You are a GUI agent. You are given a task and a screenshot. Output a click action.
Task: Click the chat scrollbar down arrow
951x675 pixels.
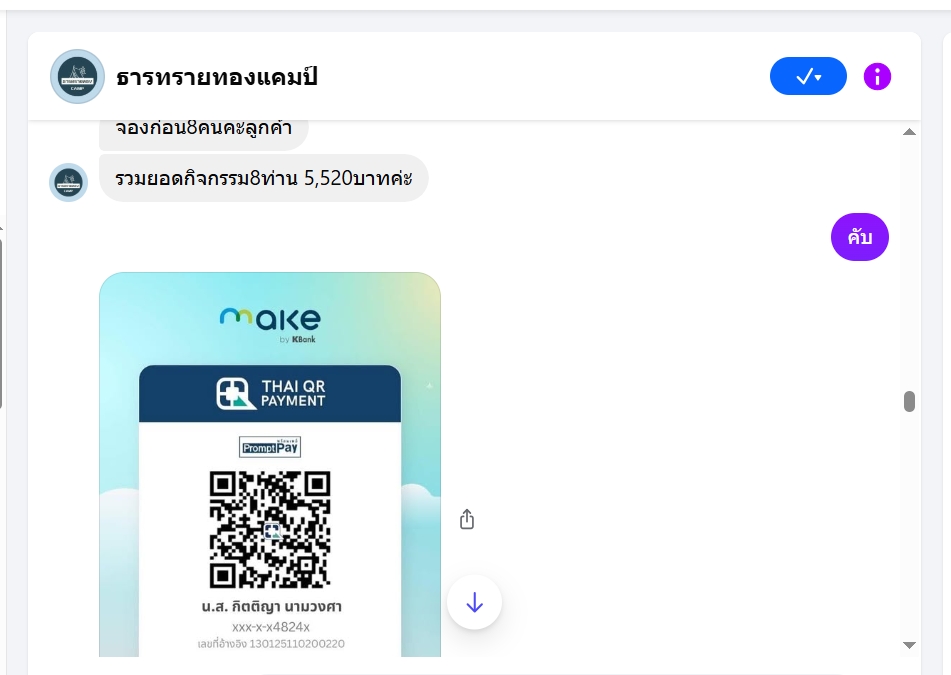(909, 645)
